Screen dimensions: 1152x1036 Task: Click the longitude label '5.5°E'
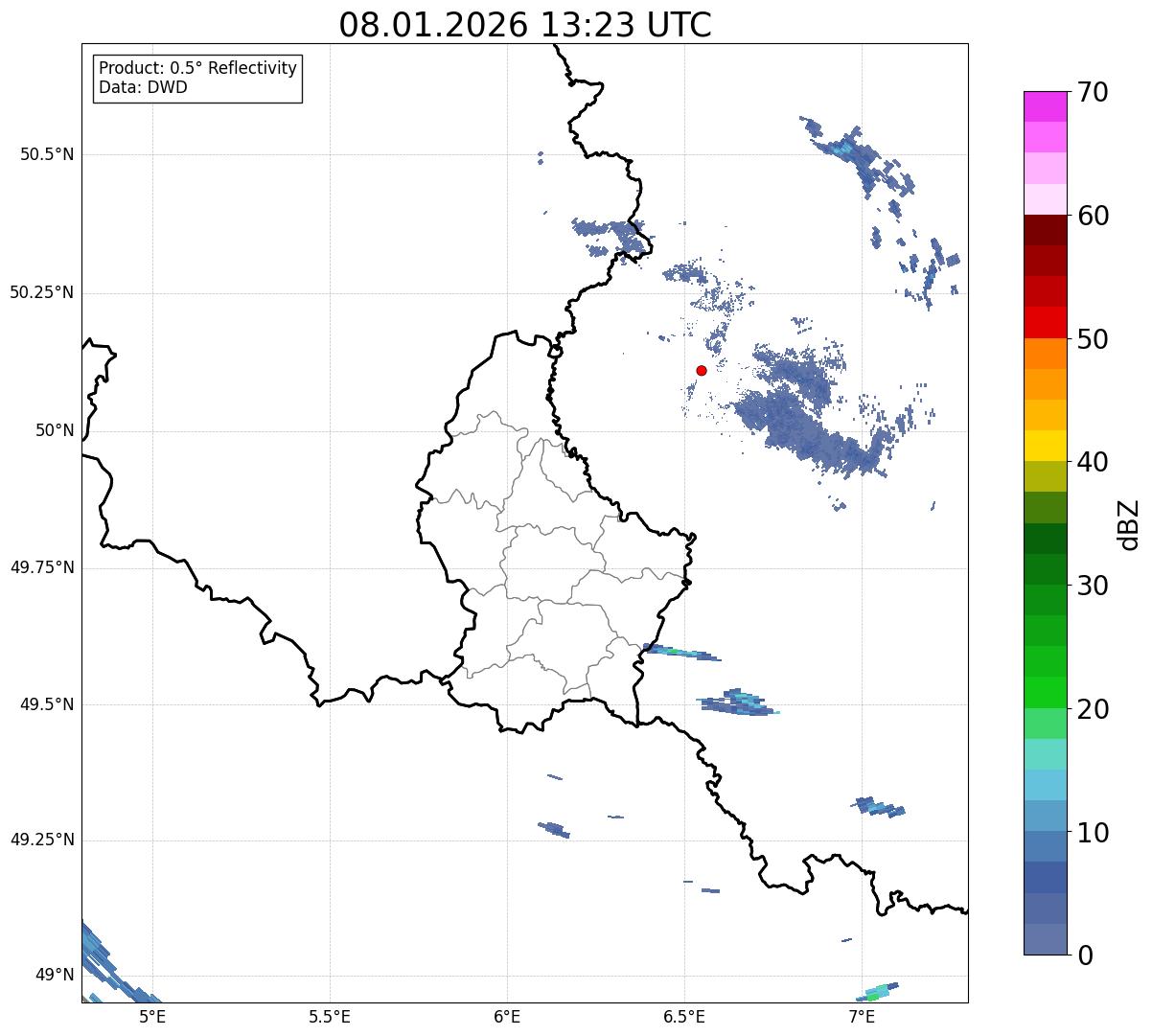[x=330, y=1017]
